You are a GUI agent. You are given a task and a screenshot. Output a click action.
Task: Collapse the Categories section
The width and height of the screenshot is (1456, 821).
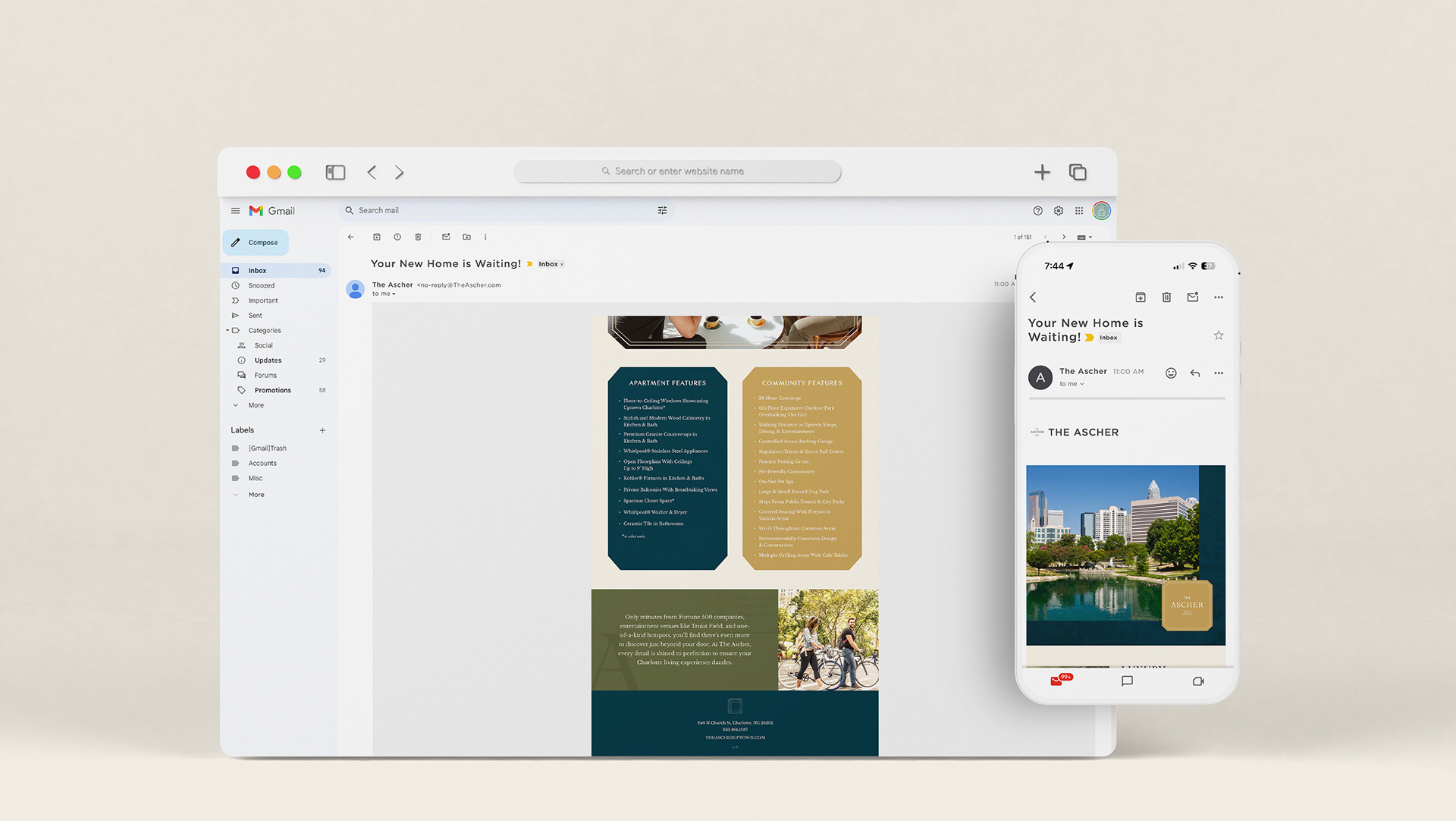pyautogui.click(x=227, y=330)
